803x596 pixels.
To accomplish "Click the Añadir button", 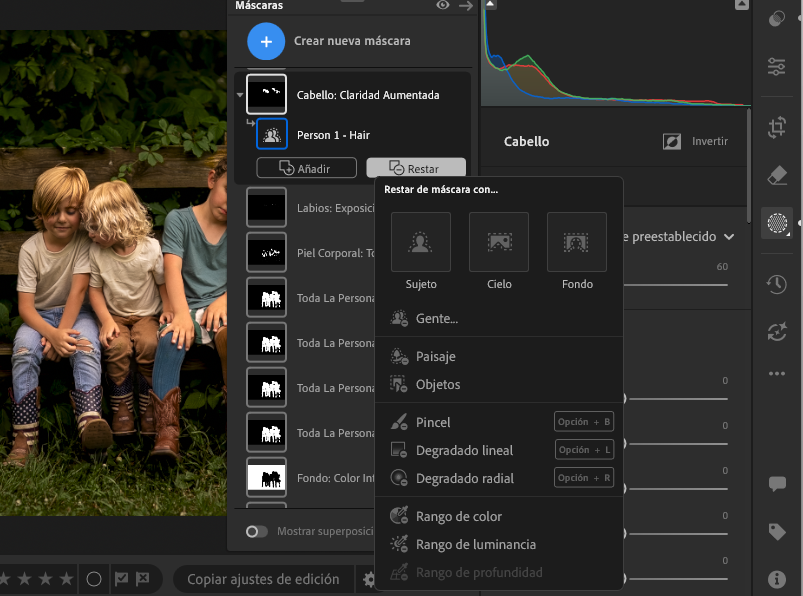I will [306, 169].
